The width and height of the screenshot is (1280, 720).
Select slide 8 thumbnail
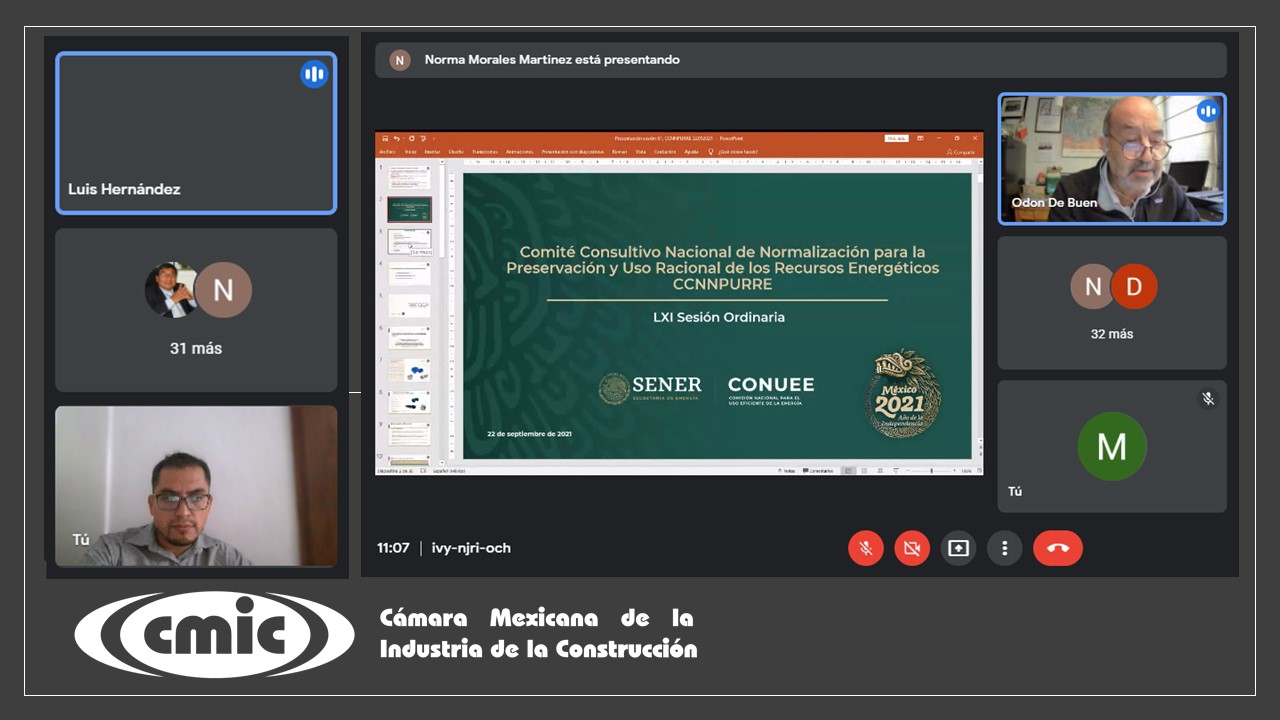click(409, 401)
